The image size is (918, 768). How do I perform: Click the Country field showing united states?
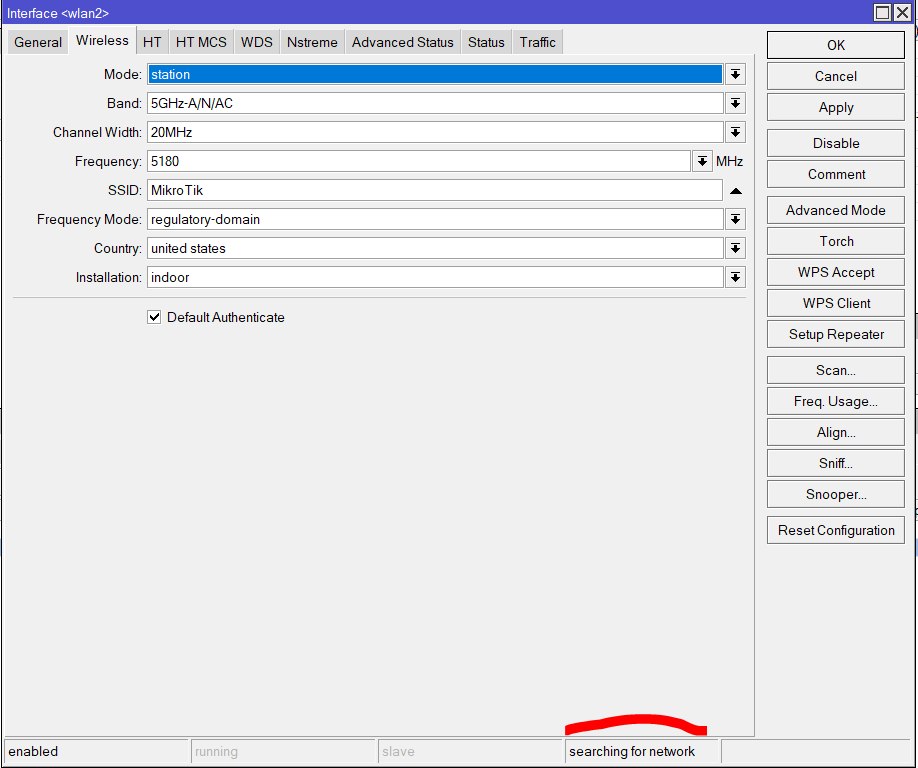point(435,248)
